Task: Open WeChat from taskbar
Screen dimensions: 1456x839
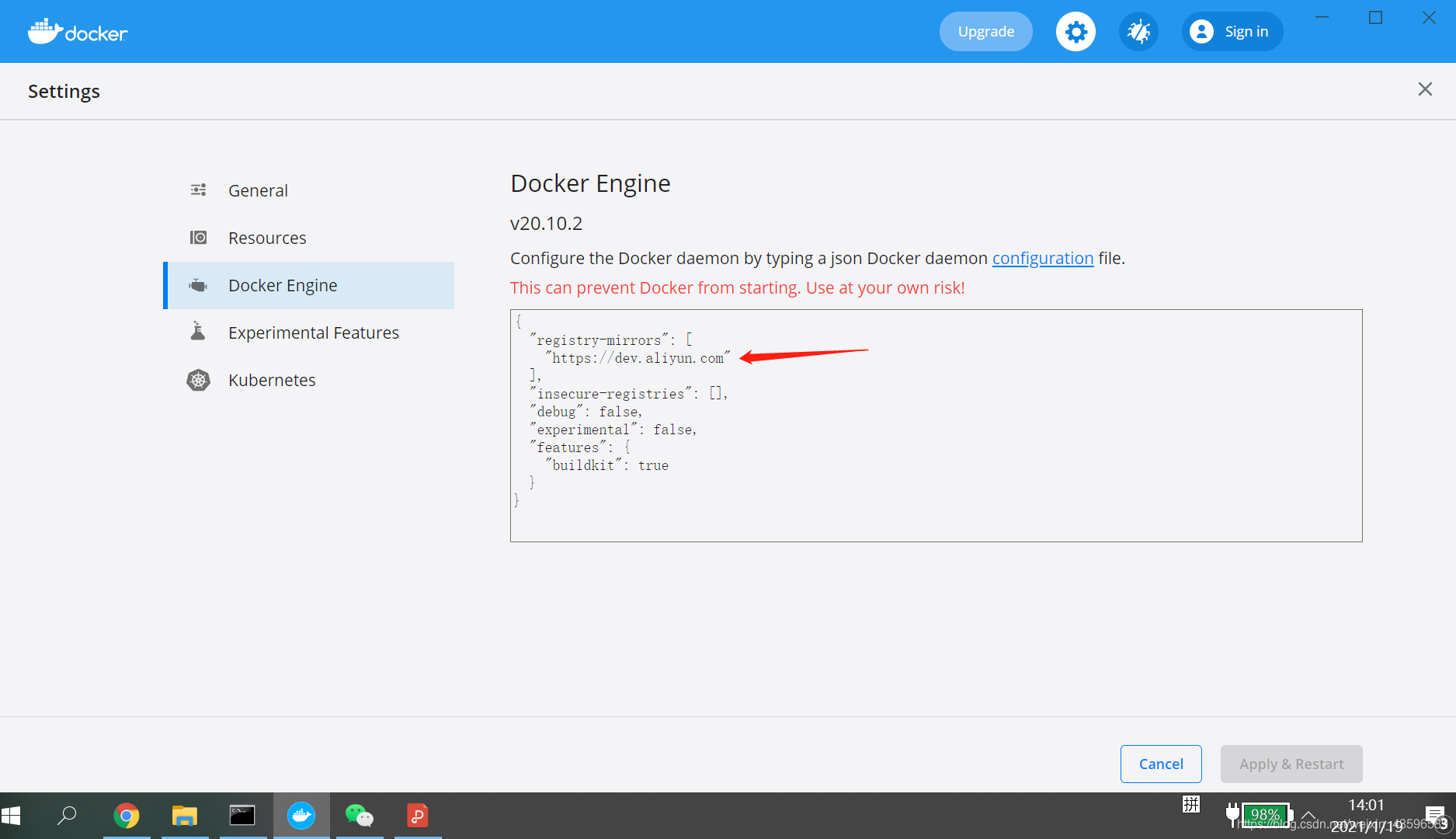Action: 360,816
